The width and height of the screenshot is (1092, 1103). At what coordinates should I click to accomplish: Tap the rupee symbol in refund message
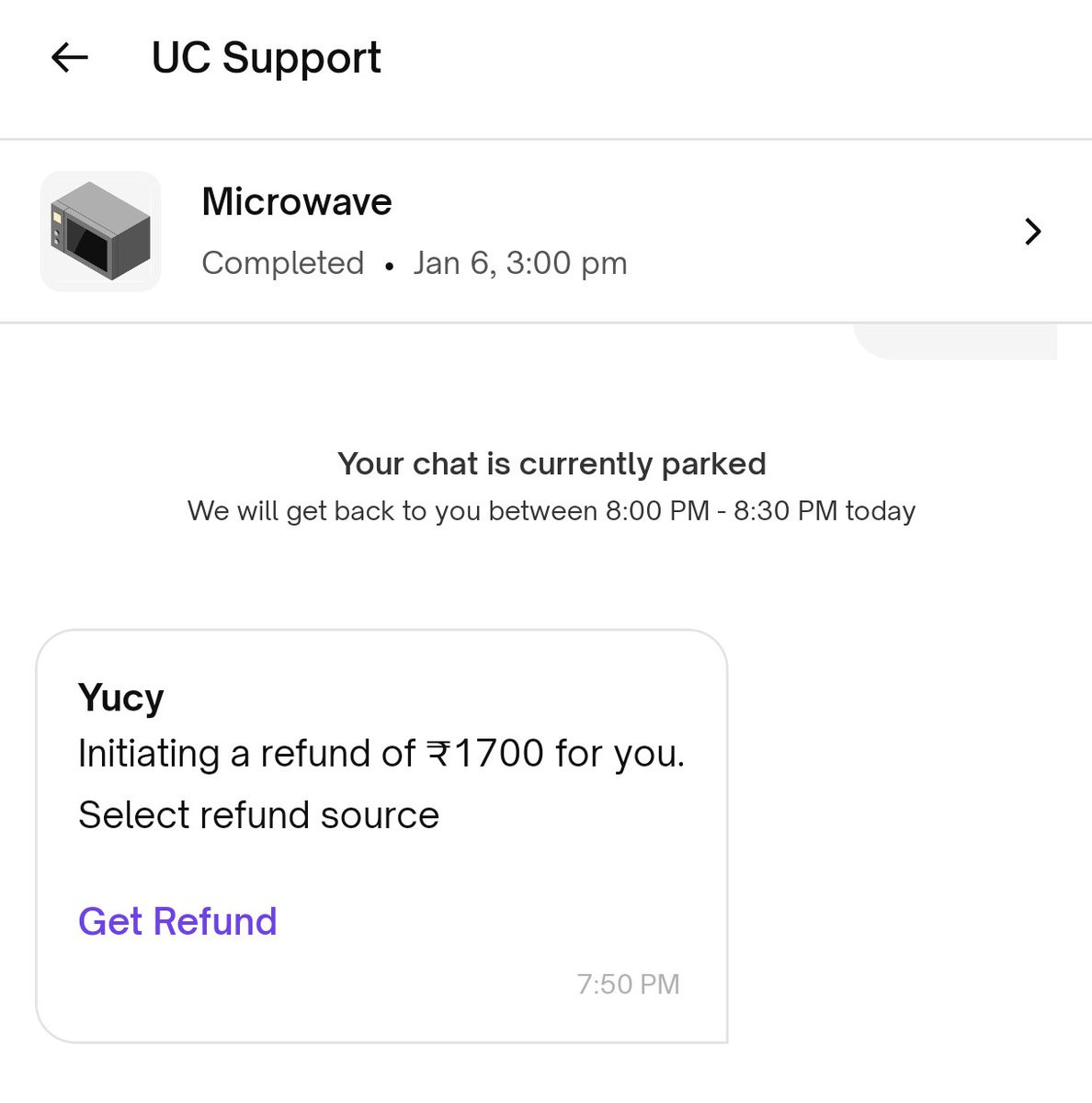(438, 754)
